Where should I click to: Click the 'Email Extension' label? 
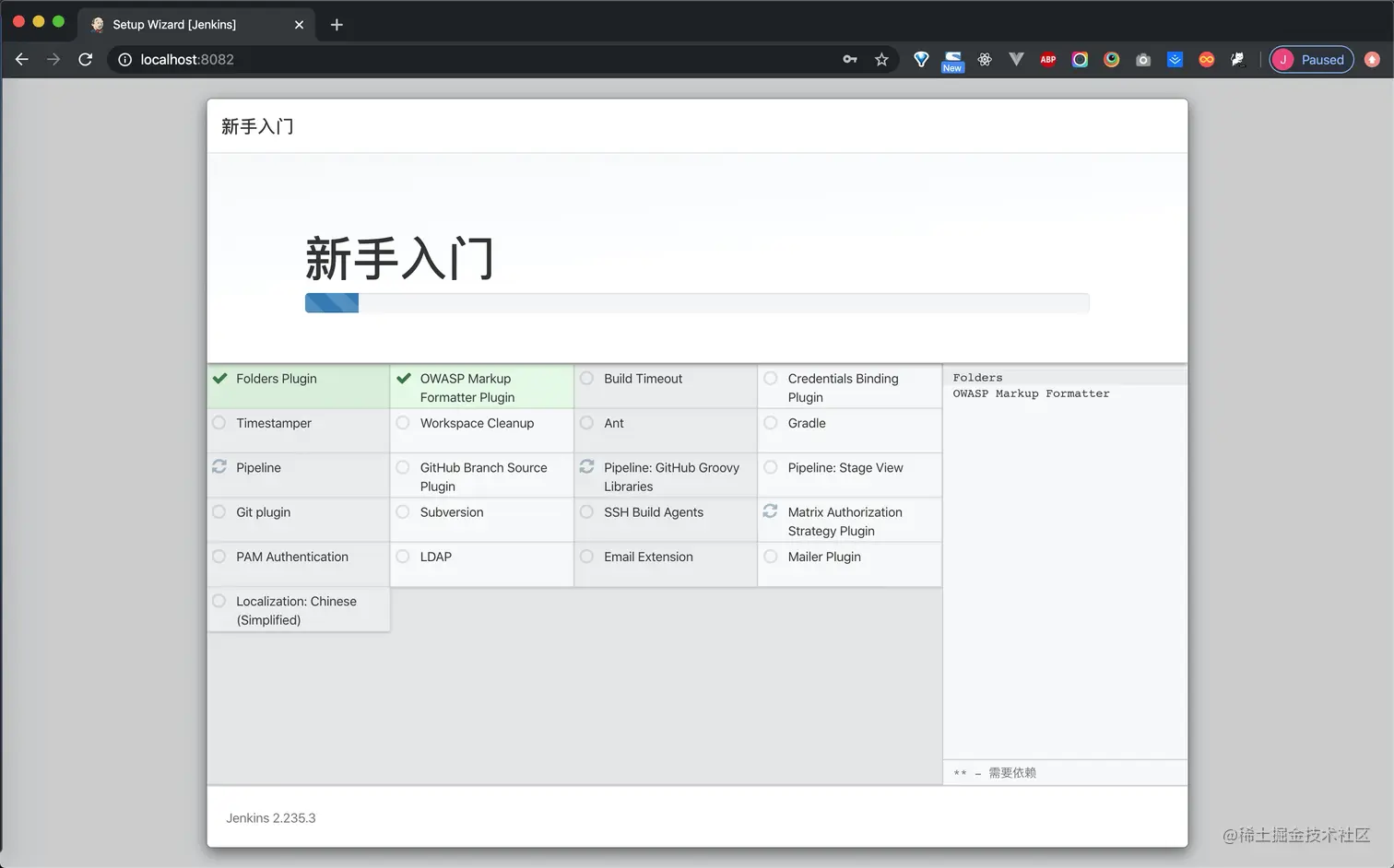pyautogui.click(x=648, y=557)
